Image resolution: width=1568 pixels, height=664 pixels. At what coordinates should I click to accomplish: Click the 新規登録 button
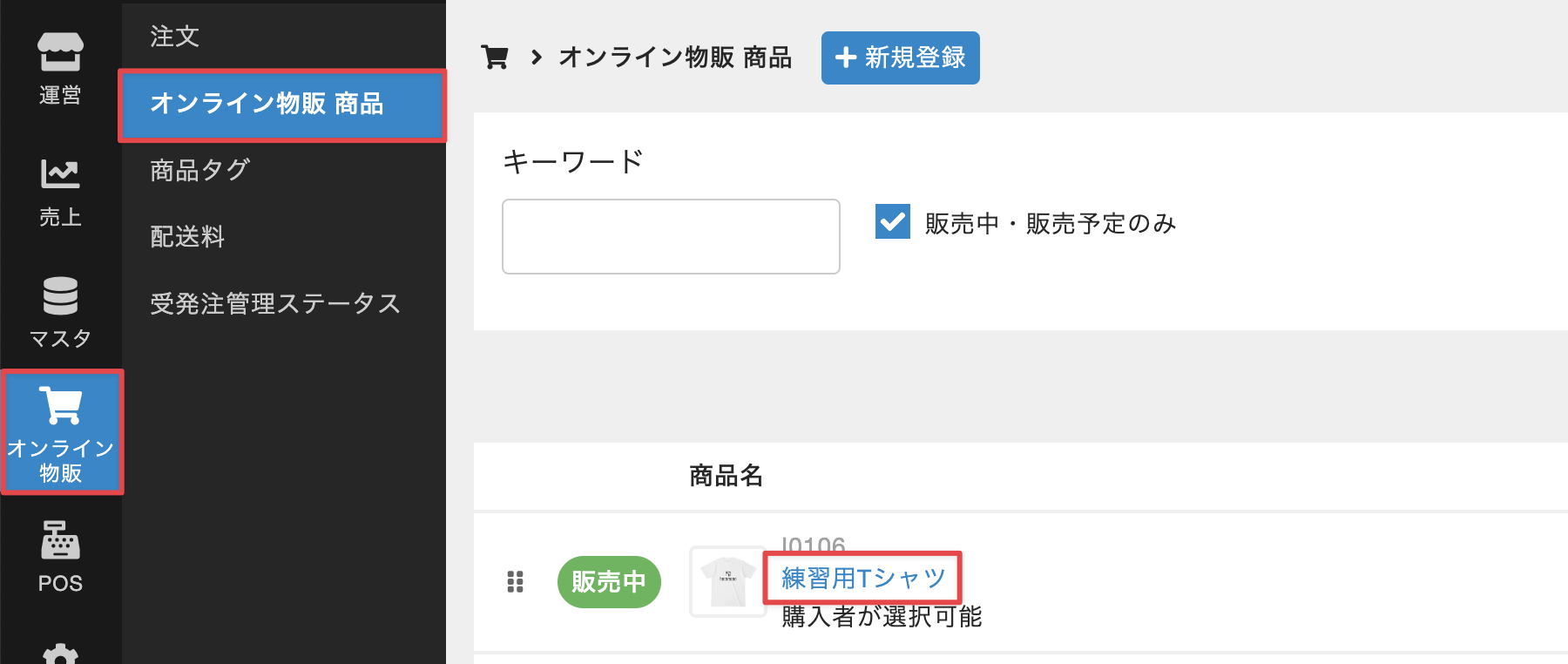click(900, 58)
